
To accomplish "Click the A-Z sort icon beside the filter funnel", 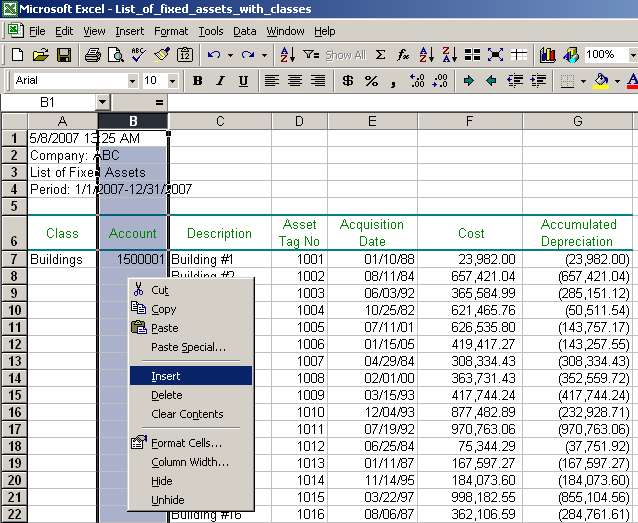I will point(288,55).
